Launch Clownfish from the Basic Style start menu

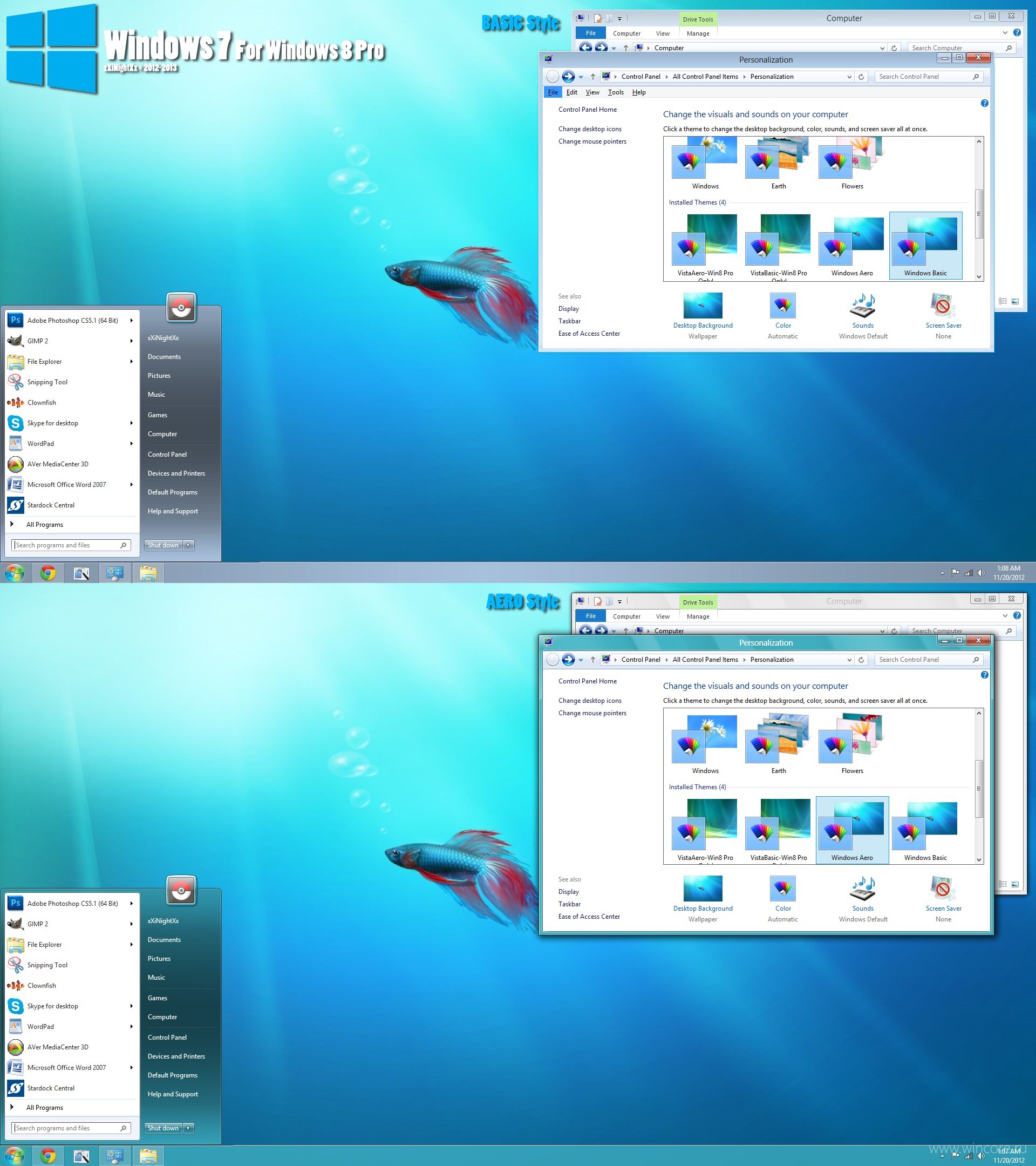click(71, 403)
